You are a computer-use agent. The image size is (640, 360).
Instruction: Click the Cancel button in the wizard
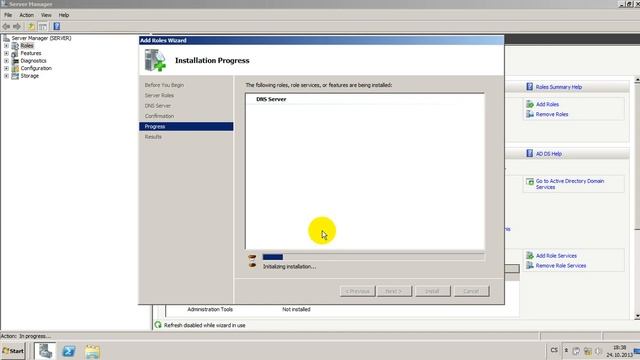[x=471, y=291]
